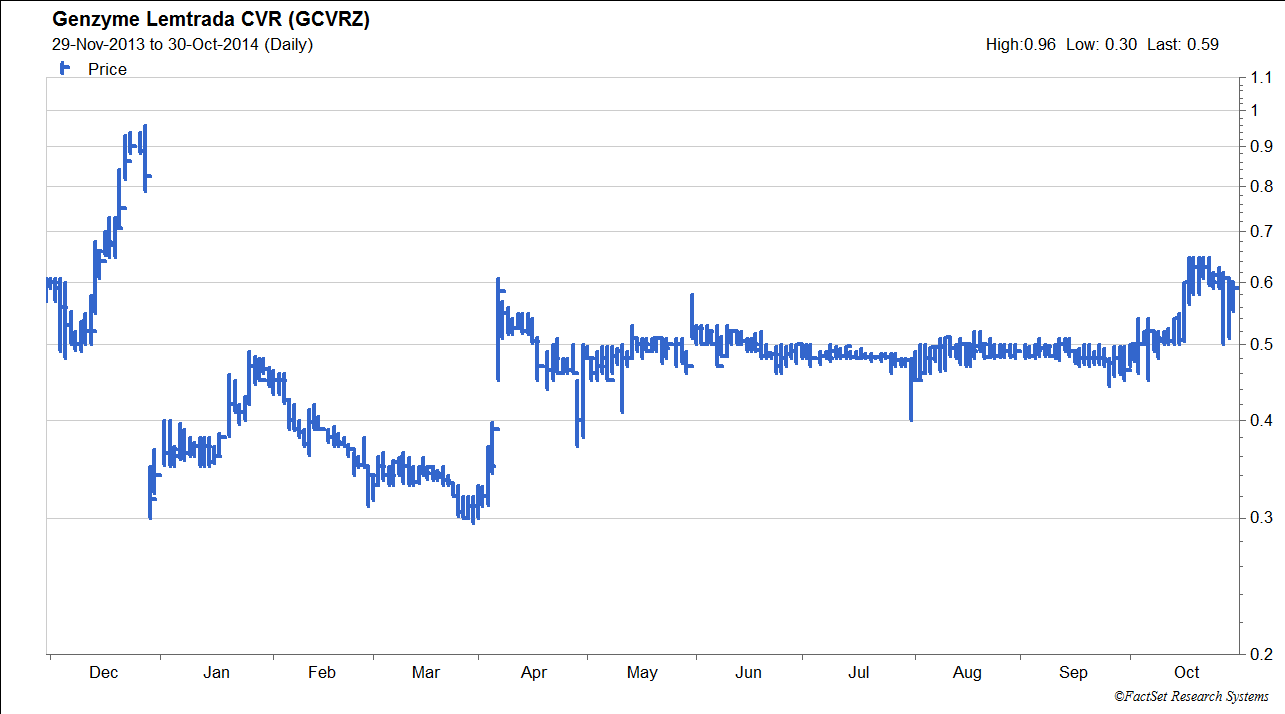Click the Mar month label on x-axis
The image size is (1285, 714).
426,672
